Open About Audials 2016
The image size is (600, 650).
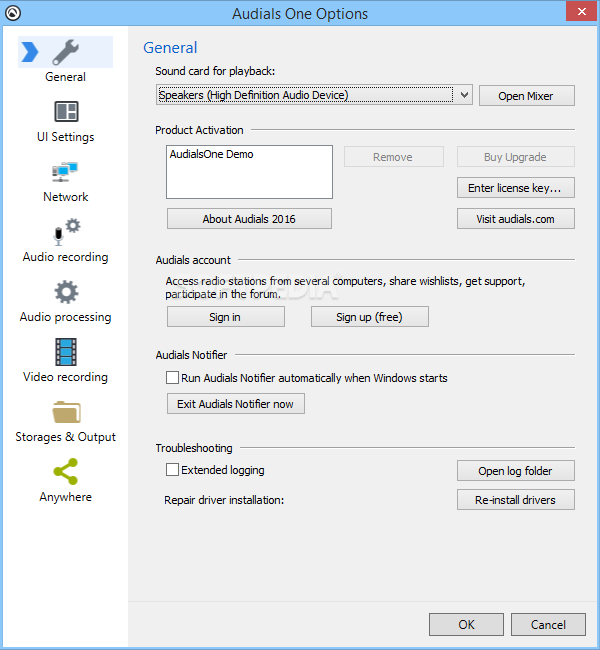[249, 218]
